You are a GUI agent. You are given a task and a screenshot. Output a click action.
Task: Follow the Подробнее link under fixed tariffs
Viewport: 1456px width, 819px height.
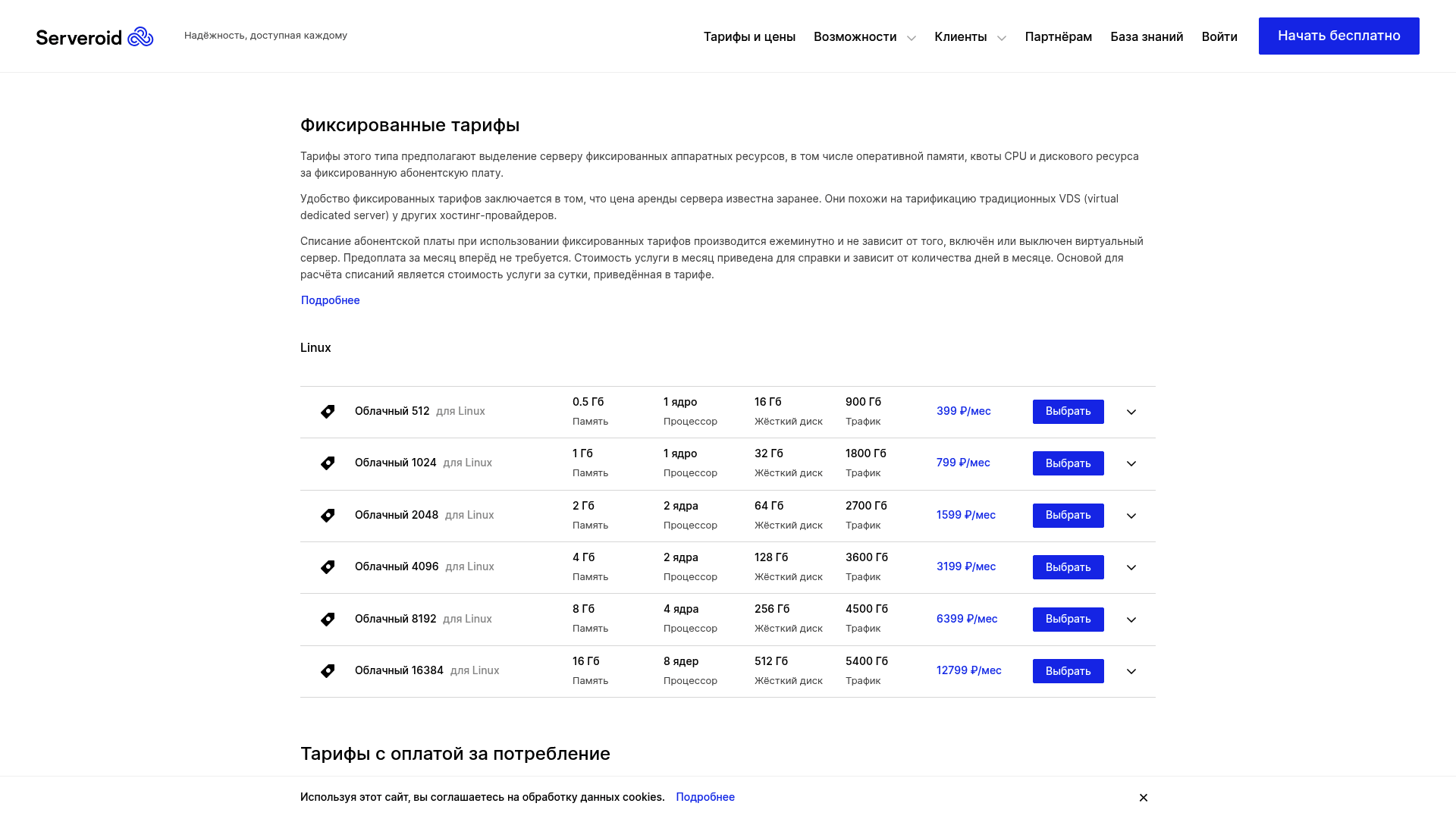click(x=331, y=300)
